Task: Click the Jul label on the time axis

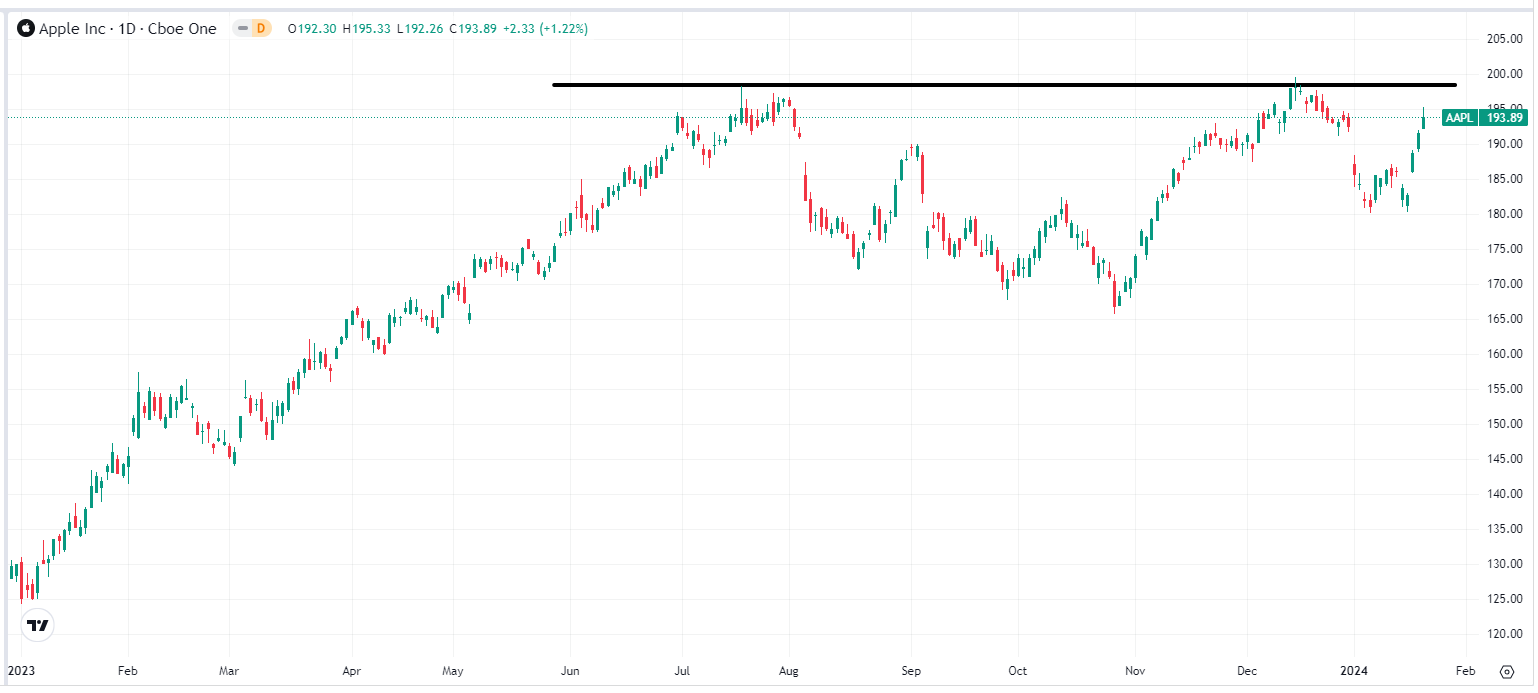Action: [x=683, y=671]
